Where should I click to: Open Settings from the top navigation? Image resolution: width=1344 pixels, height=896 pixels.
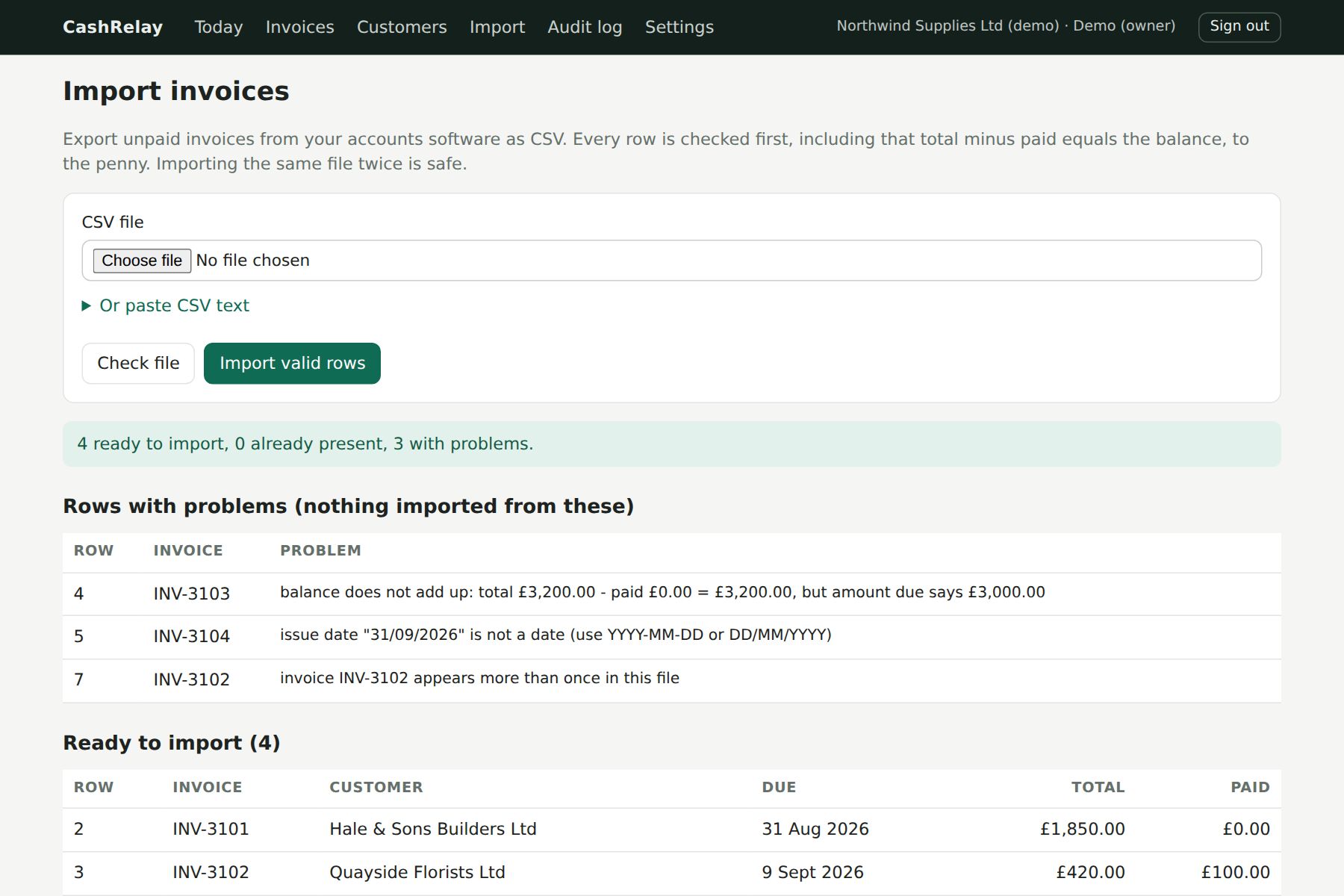(x=679, y=27)
